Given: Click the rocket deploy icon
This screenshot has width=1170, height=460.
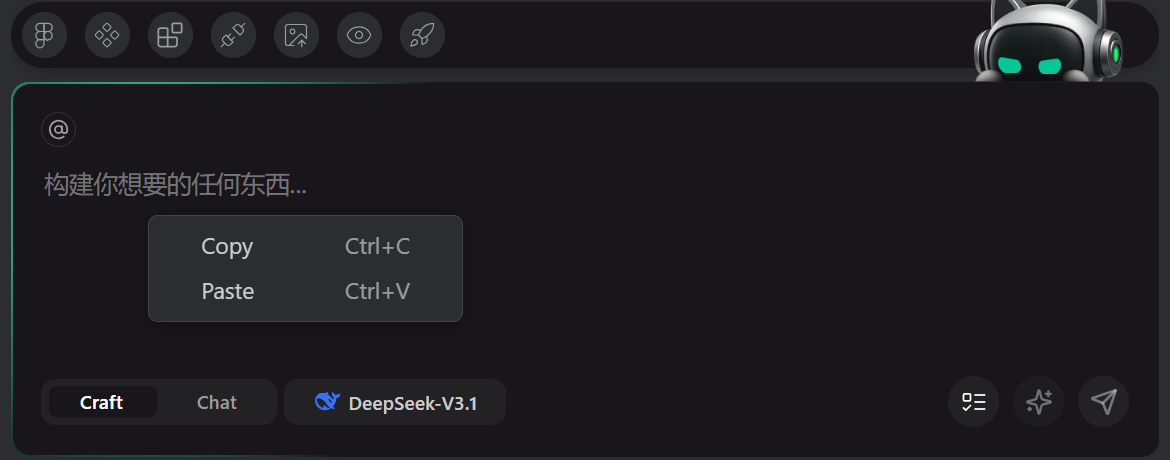Looking at the screenshot, I should coord(422,36).
